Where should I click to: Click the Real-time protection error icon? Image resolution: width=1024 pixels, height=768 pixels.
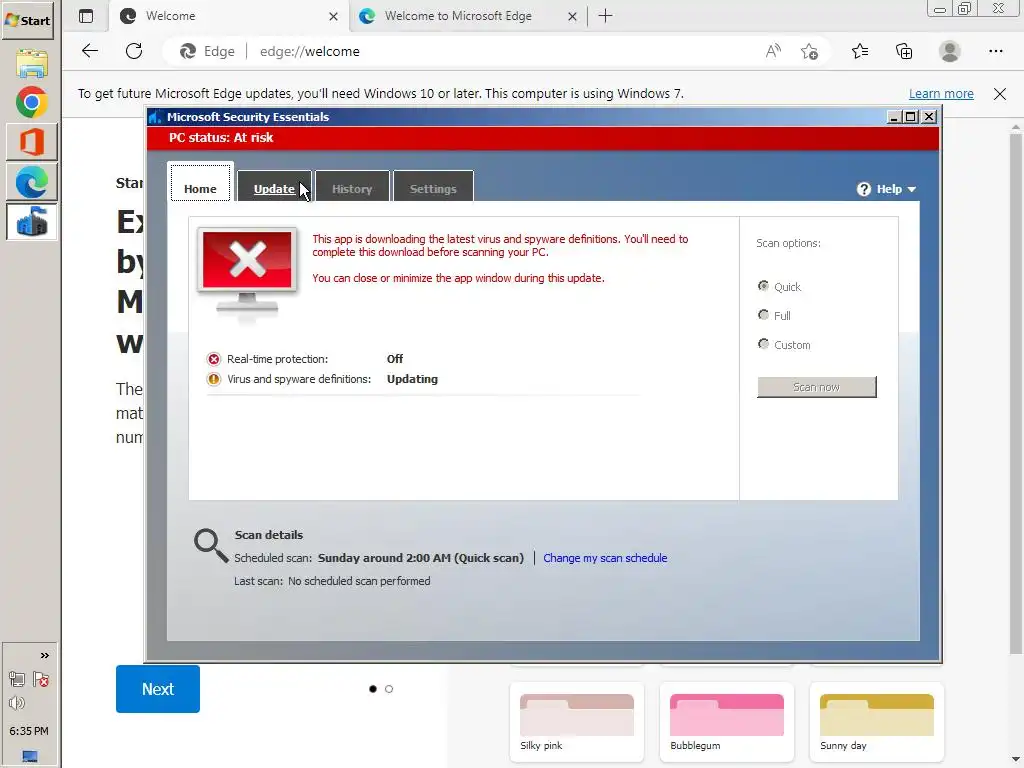coord(214,359)
